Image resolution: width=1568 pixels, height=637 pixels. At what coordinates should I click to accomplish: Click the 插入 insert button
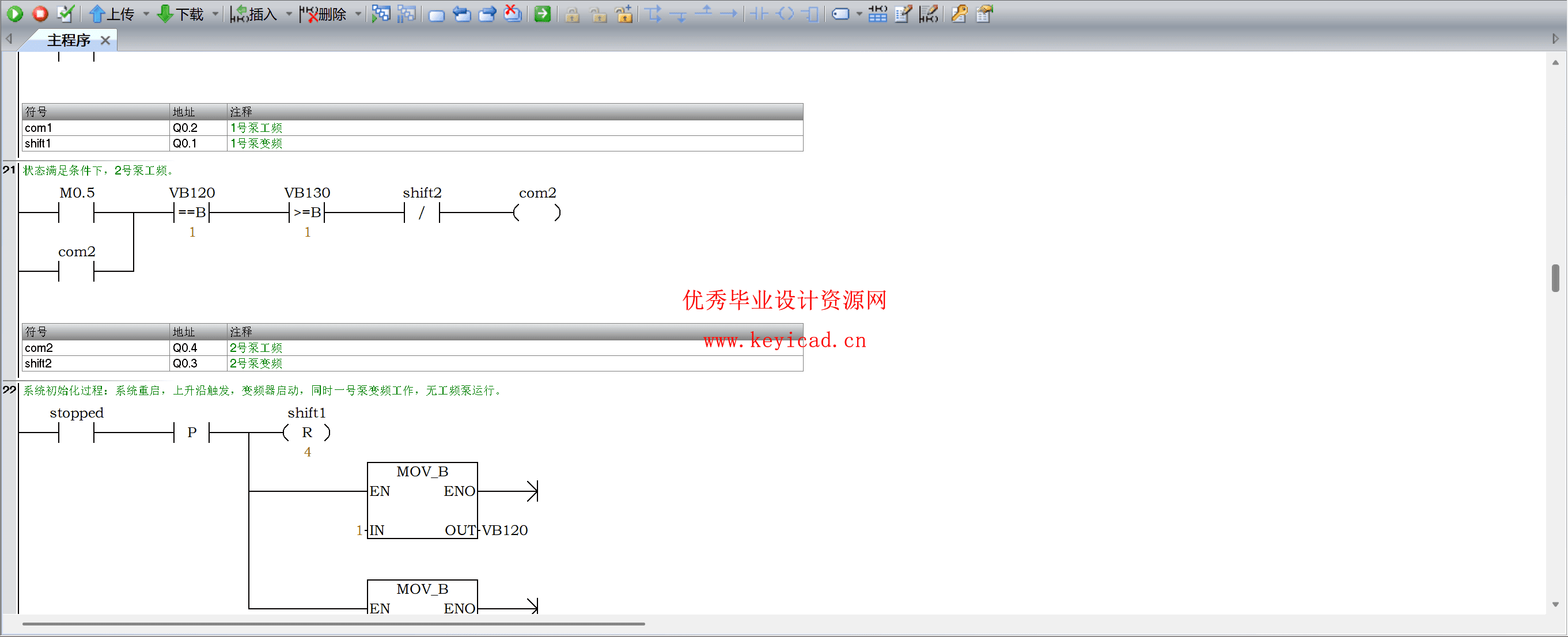pos(255,13)
